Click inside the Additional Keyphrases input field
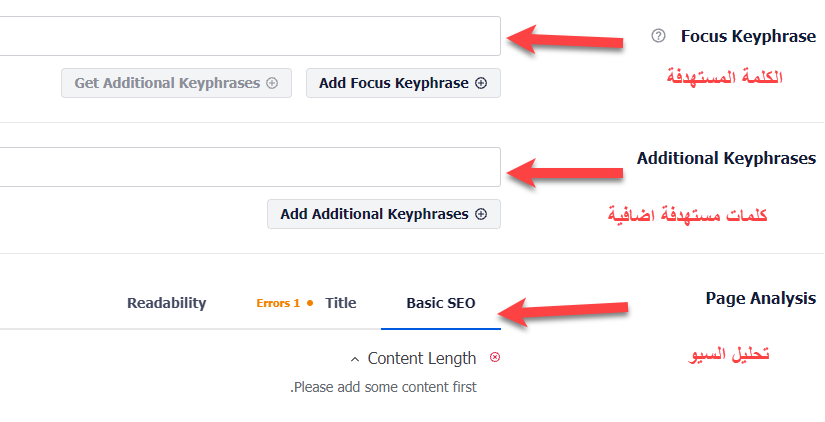 [x=250, y=167]
